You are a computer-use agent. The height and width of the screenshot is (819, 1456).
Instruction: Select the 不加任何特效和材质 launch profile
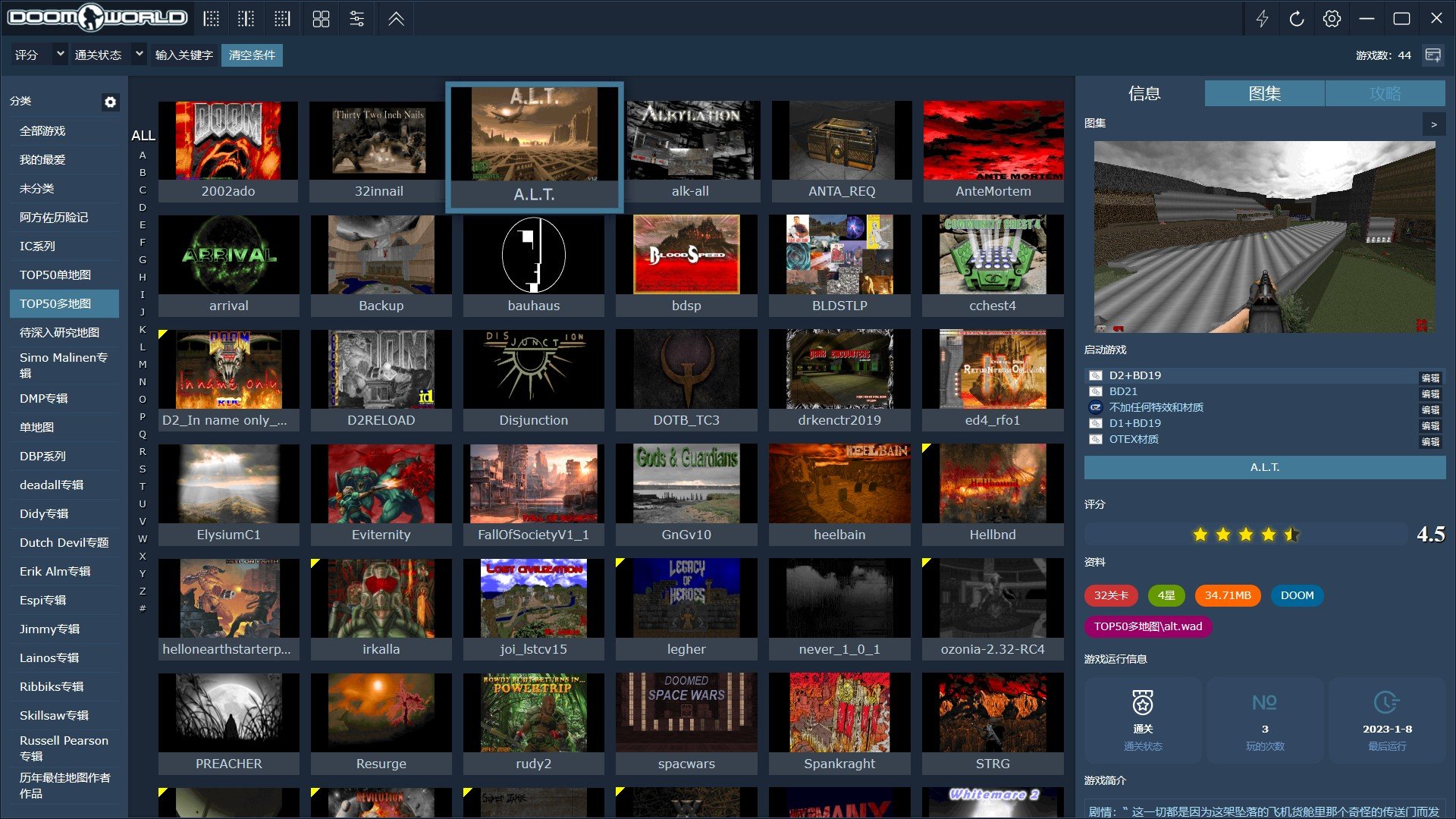tap(1156, 407)
